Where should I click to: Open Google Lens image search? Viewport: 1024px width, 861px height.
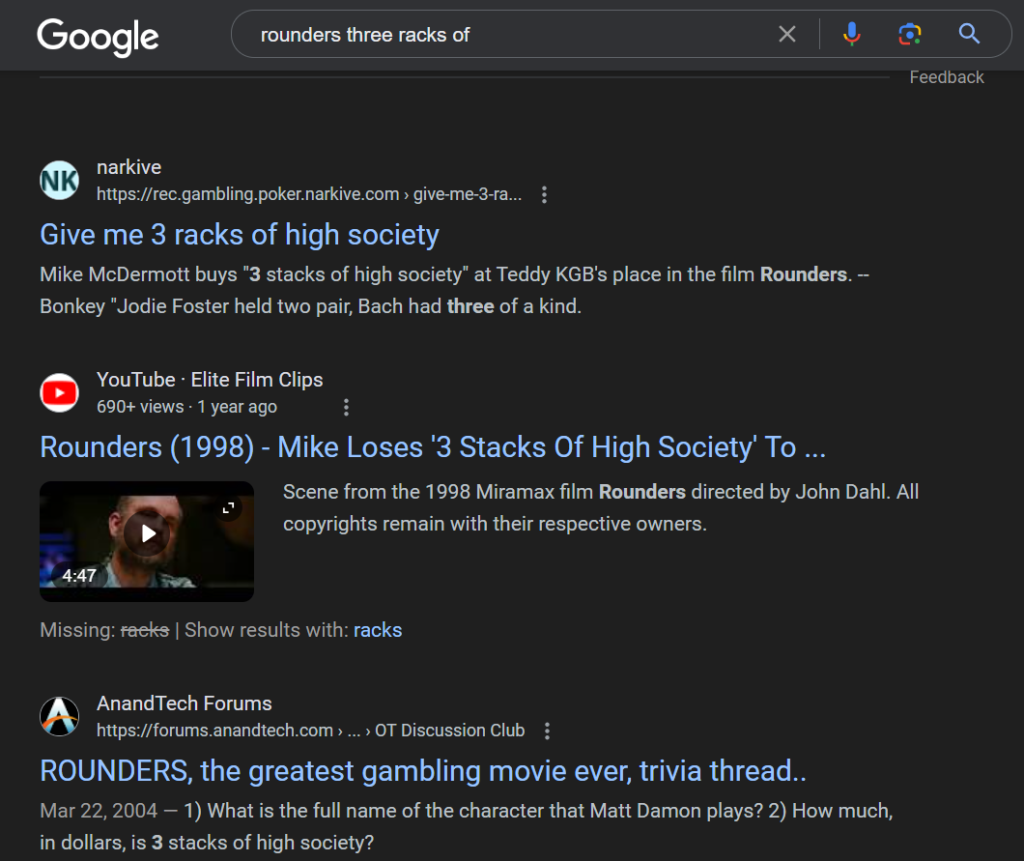[909, 35]
